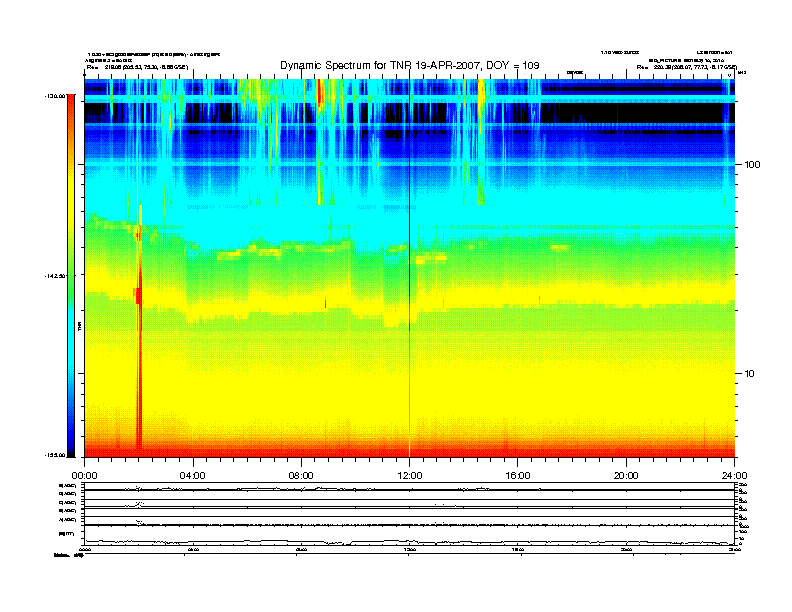Image resolution: width=792 pixels, height=612 pixels.
Task: Click the 12:00 time axis label
Action: [x=410, y=476]
